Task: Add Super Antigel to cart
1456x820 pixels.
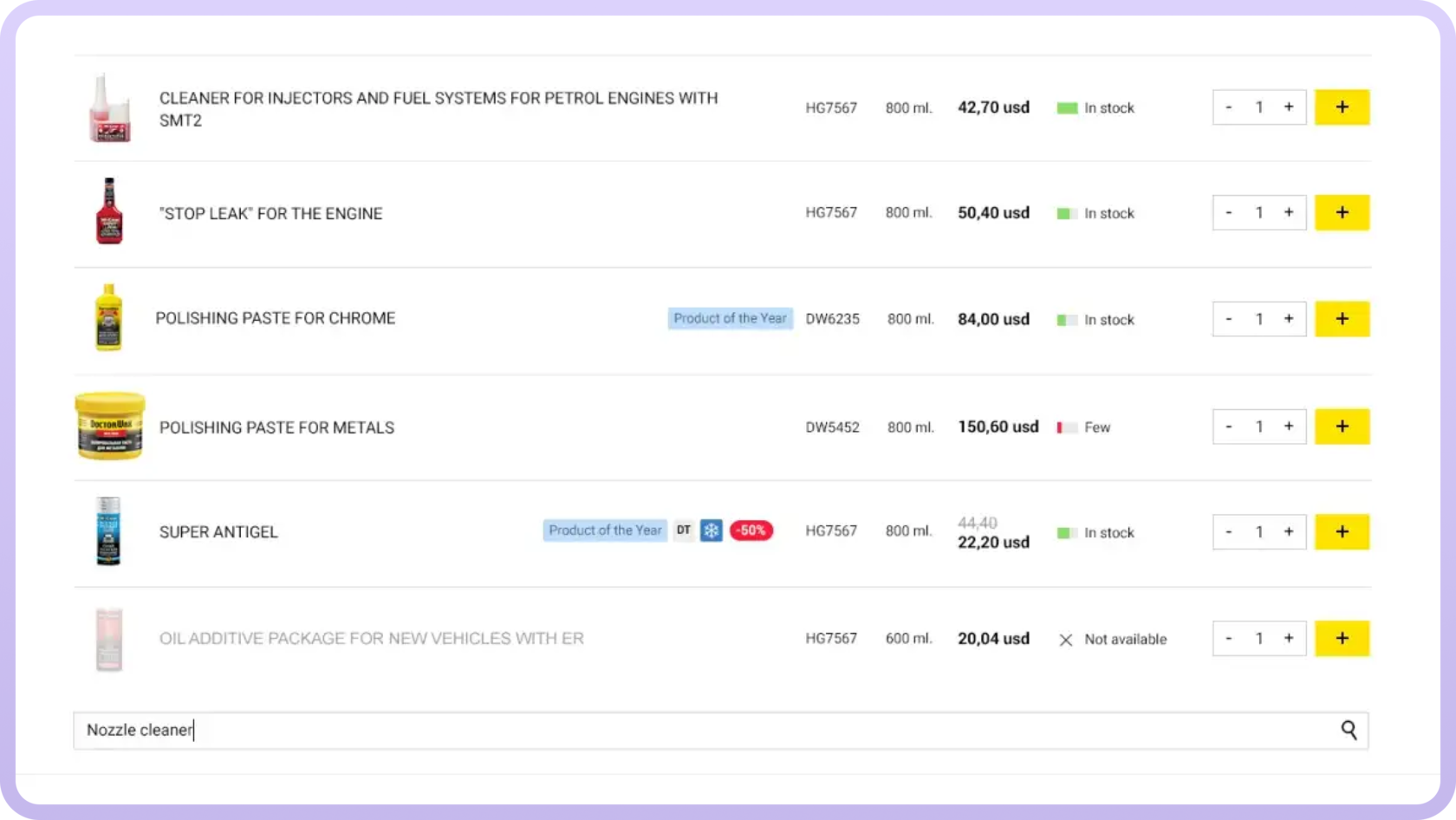Action: [x=1342, y=532]
